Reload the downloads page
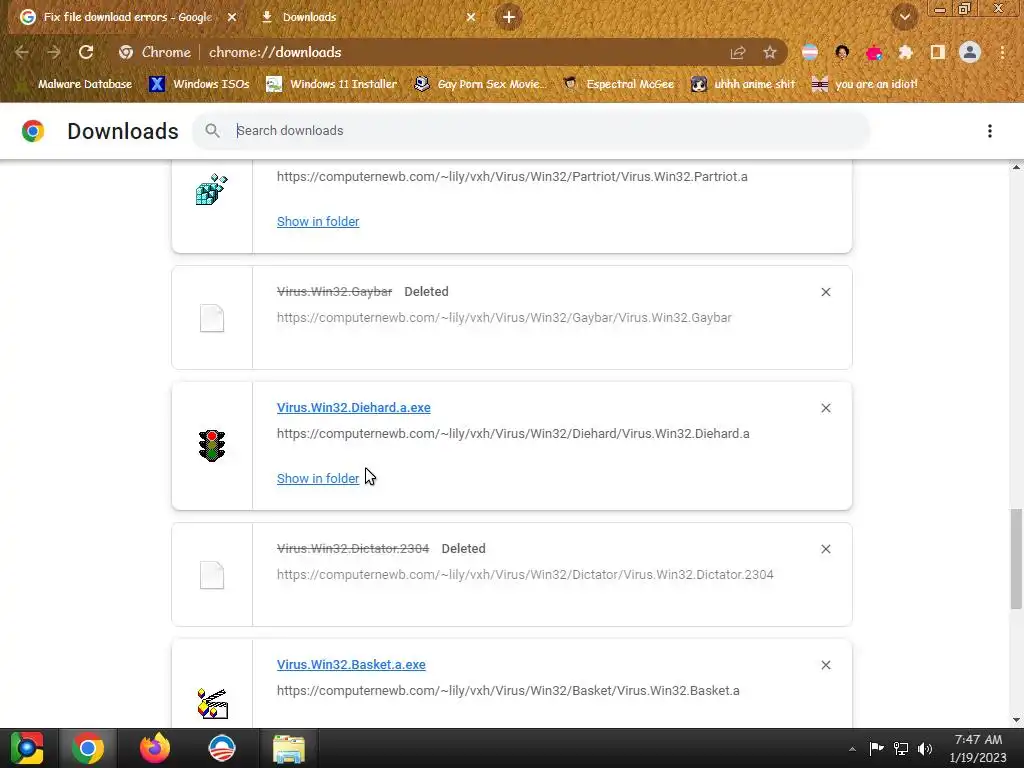 pyautogui.click(x=86, y=52)
